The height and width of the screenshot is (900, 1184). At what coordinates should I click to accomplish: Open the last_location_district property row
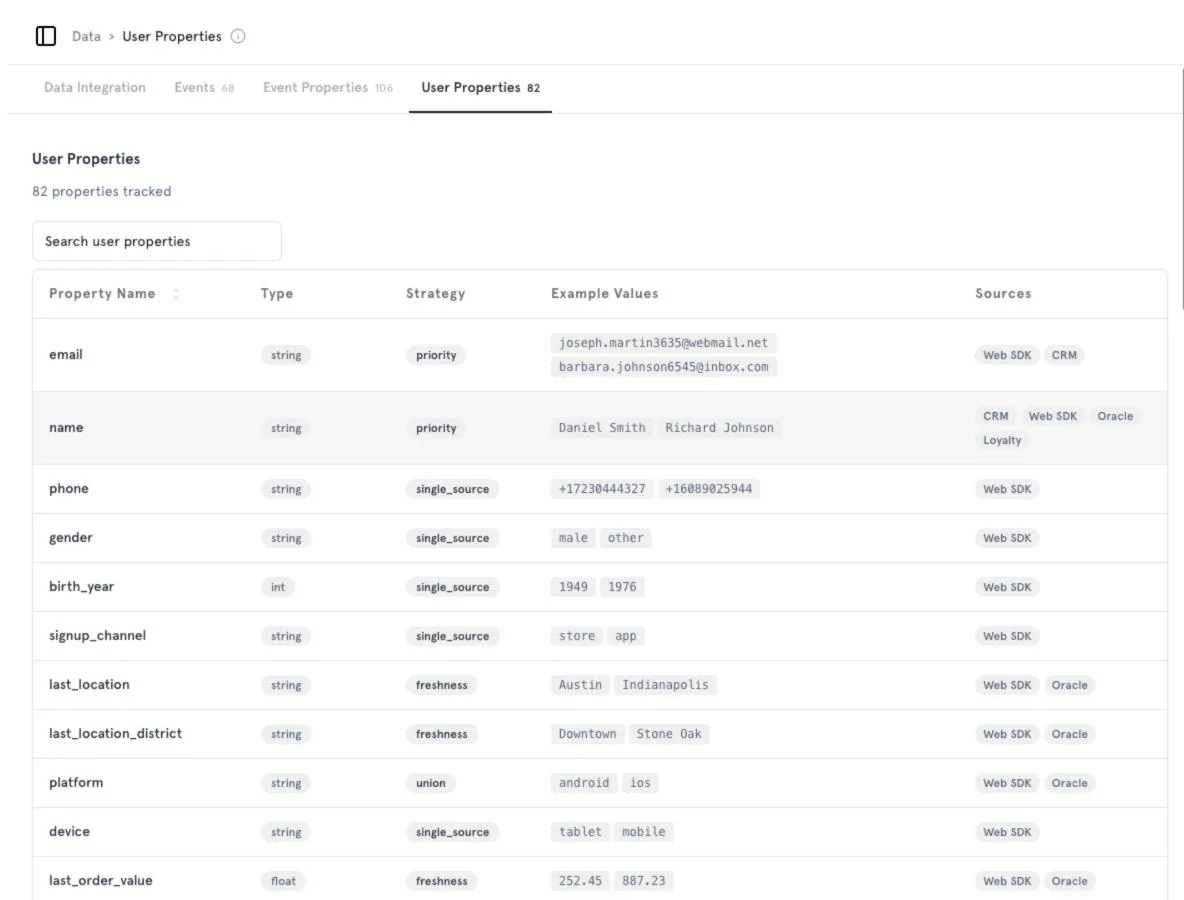pyautogui.click(x=600, y=734)
